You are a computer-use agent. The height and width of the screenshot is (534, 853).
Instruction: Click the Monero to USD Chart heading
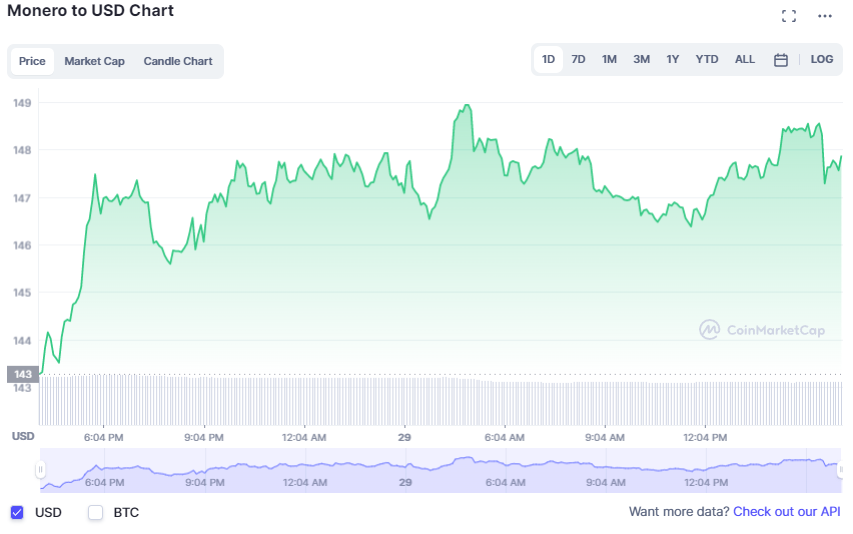click(x=90, y=10)
